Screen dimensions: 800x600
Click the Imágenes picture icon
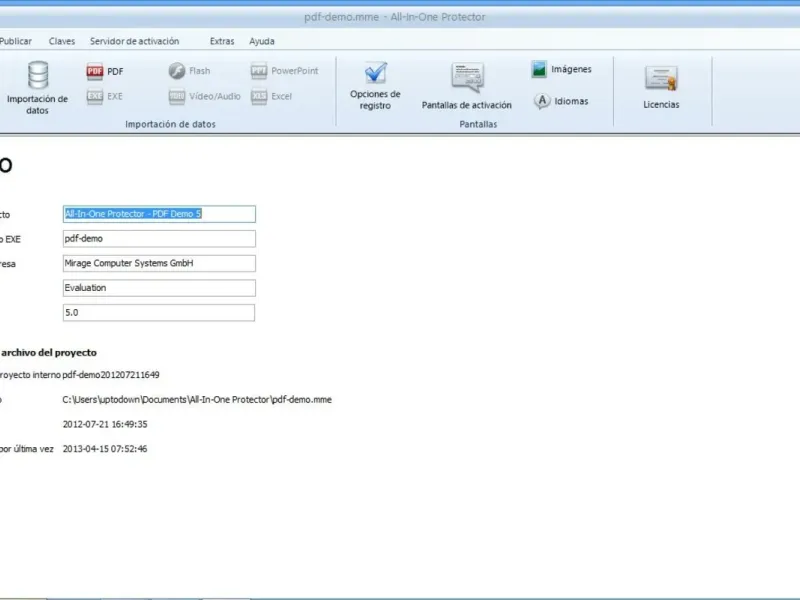pos(539,69)
